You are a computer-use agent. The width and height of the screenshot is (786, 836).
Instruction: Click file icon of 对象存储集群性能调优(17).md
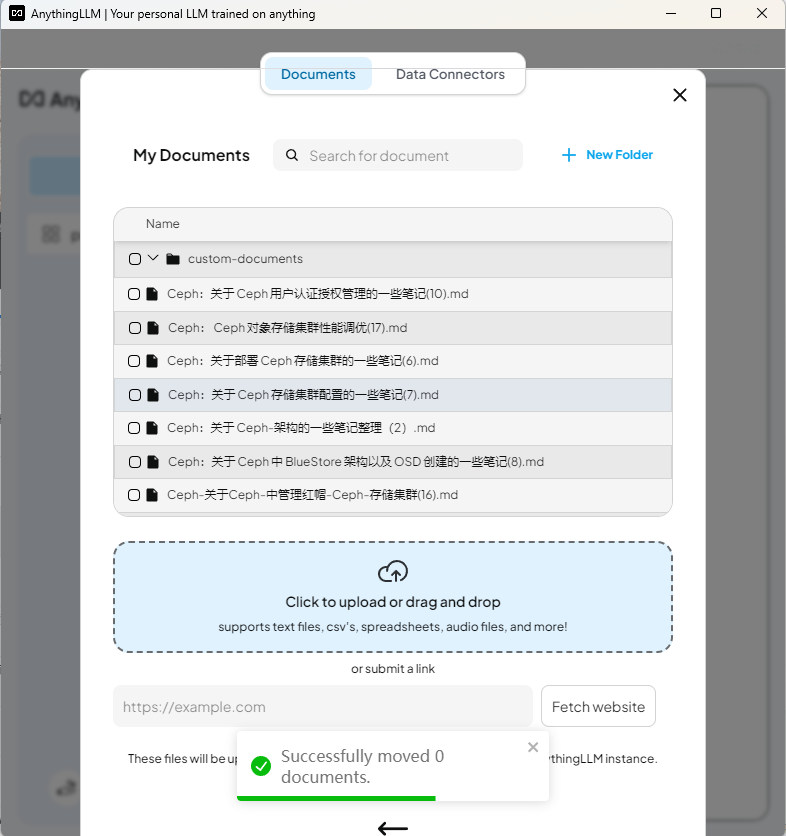pyautogui.click(x=153, y=328)
